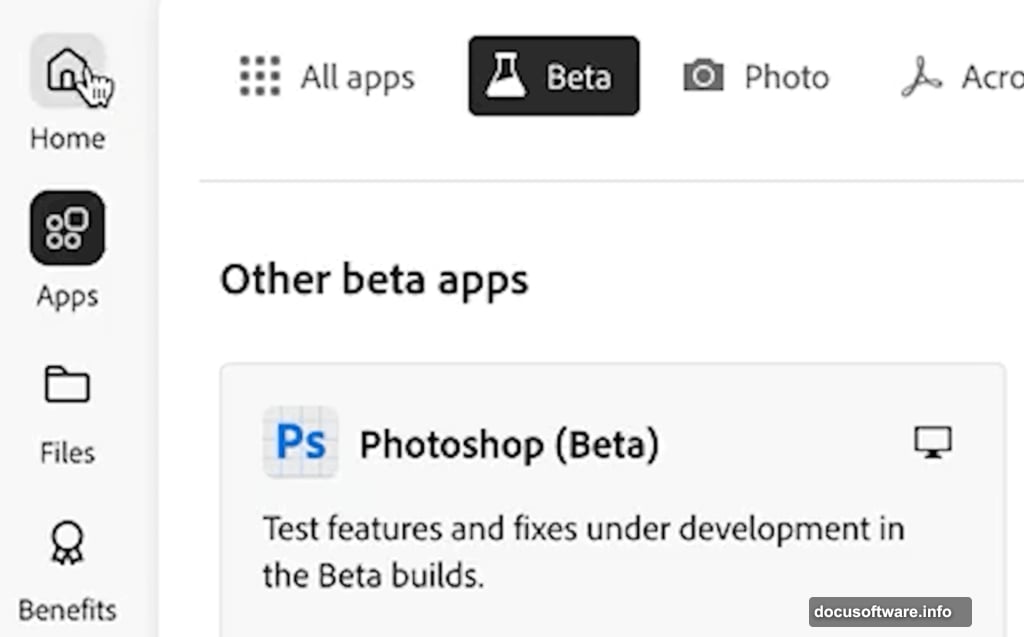1024x637 pixels.
Task: Switch to the All apps tab text
Action: pyautogui.click(x=357, y=77)
